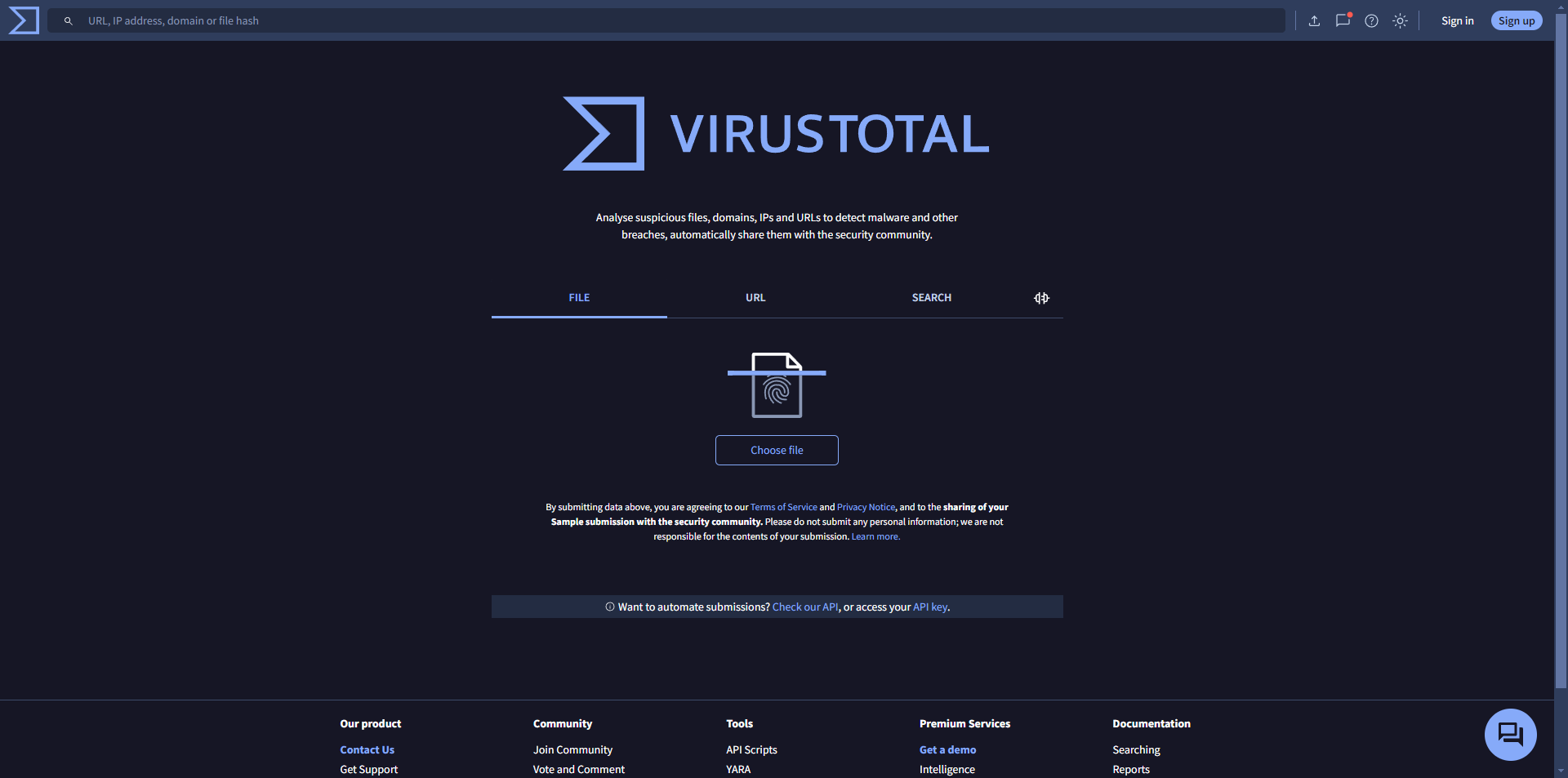This screenshot has width=1568, height=778.
Task: Click the large VirusTotal banner logo
Action: 776,134
